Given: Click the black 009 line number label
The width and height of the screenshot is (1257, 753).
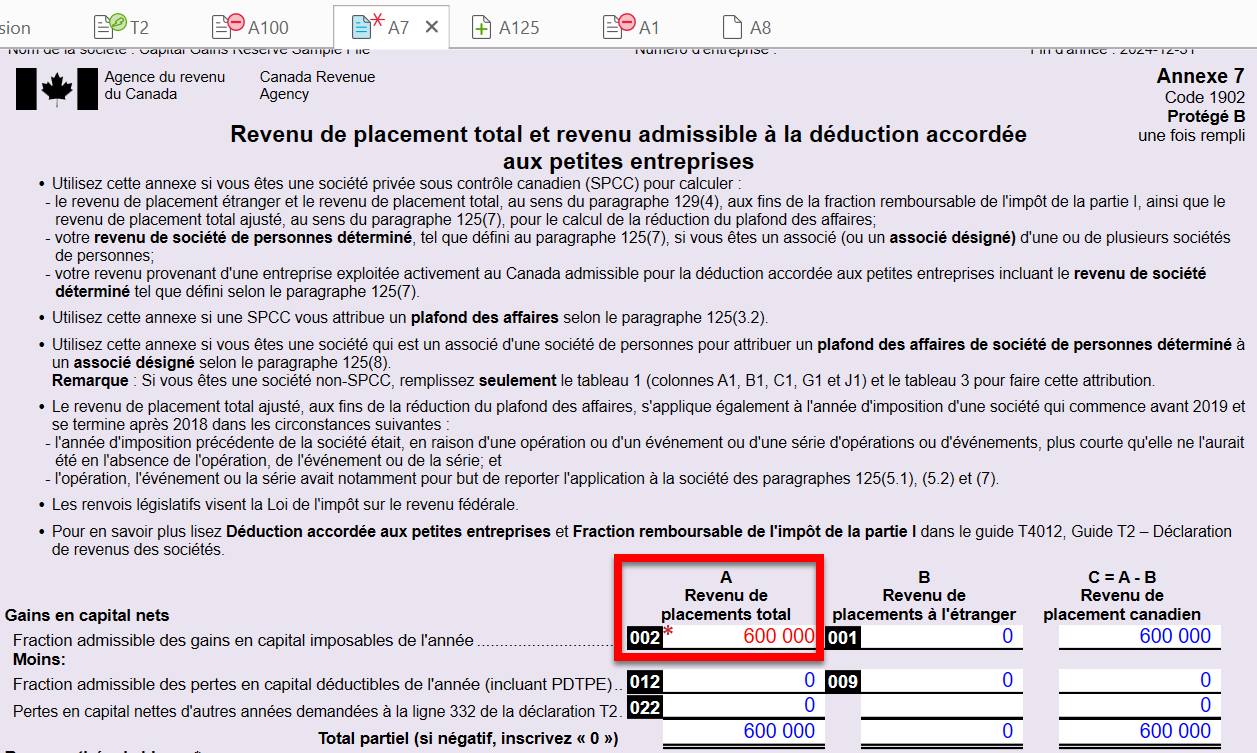Looking at the screenshot, I should [x=841, y=682].
